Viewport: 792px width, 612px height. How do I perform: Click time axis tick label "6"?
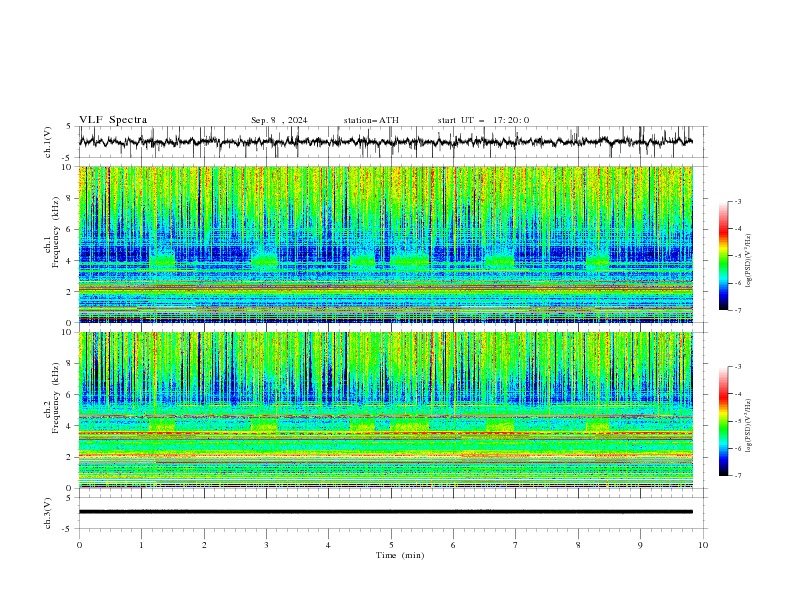click(x=453, y=545)
